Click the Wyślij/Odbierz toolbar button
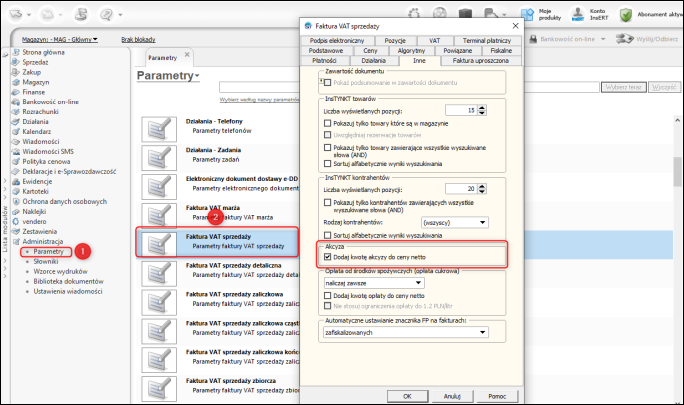Screen dimensions: 684x405 coord(646,39)
